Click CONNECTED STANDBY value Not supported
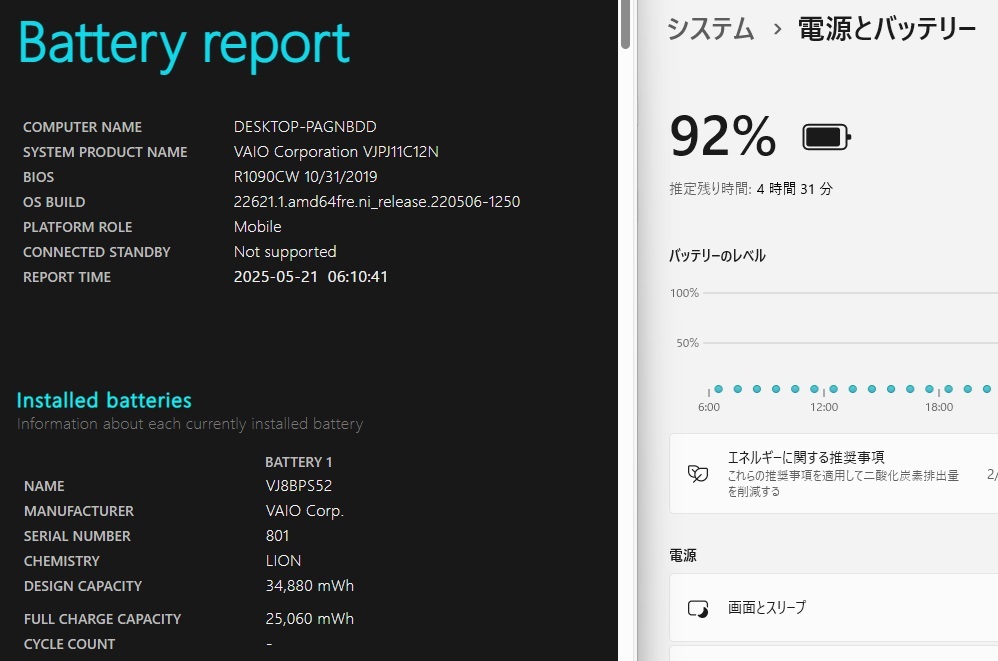This screenshot has width=998, height=661. [285, 252]
